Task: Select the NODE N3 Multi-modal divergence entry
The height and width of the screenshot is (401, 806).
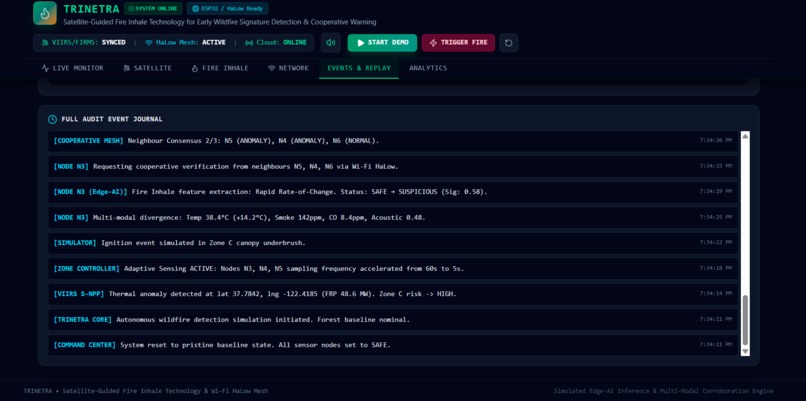Action: coord(393,217)
